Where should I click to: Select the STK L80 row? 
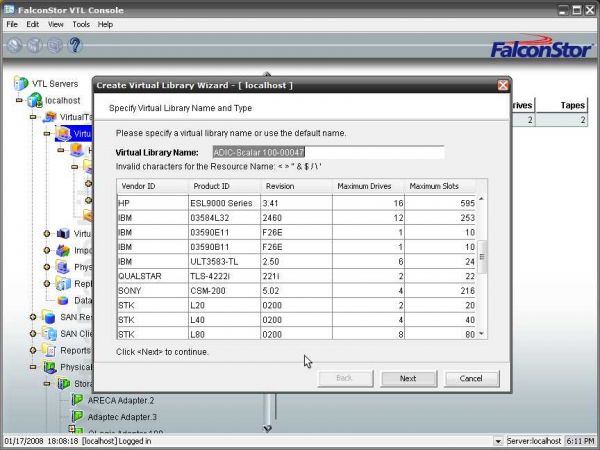(x=297, y=333)
